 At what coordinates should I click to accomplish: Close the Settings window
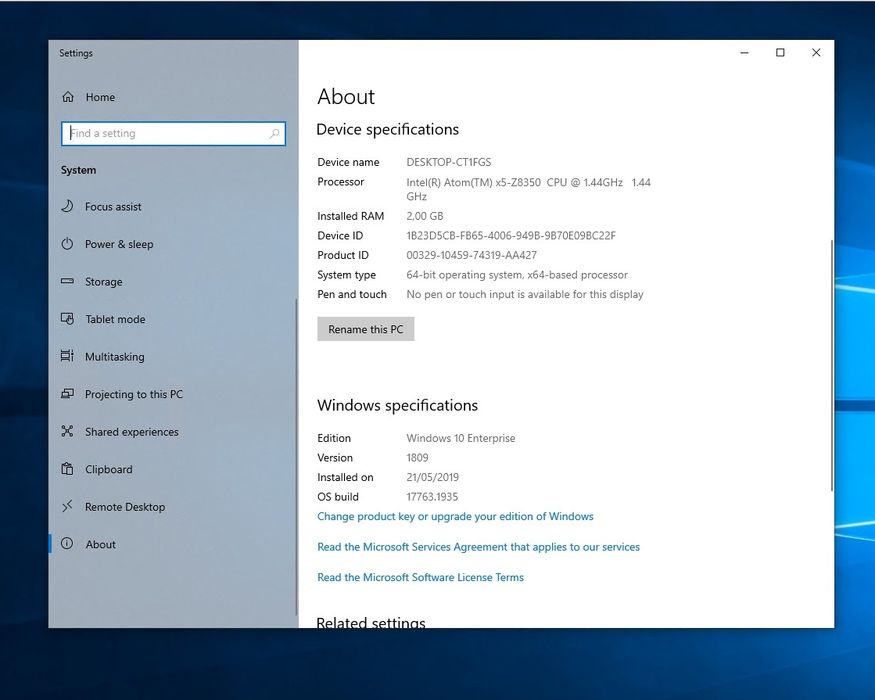816,52
